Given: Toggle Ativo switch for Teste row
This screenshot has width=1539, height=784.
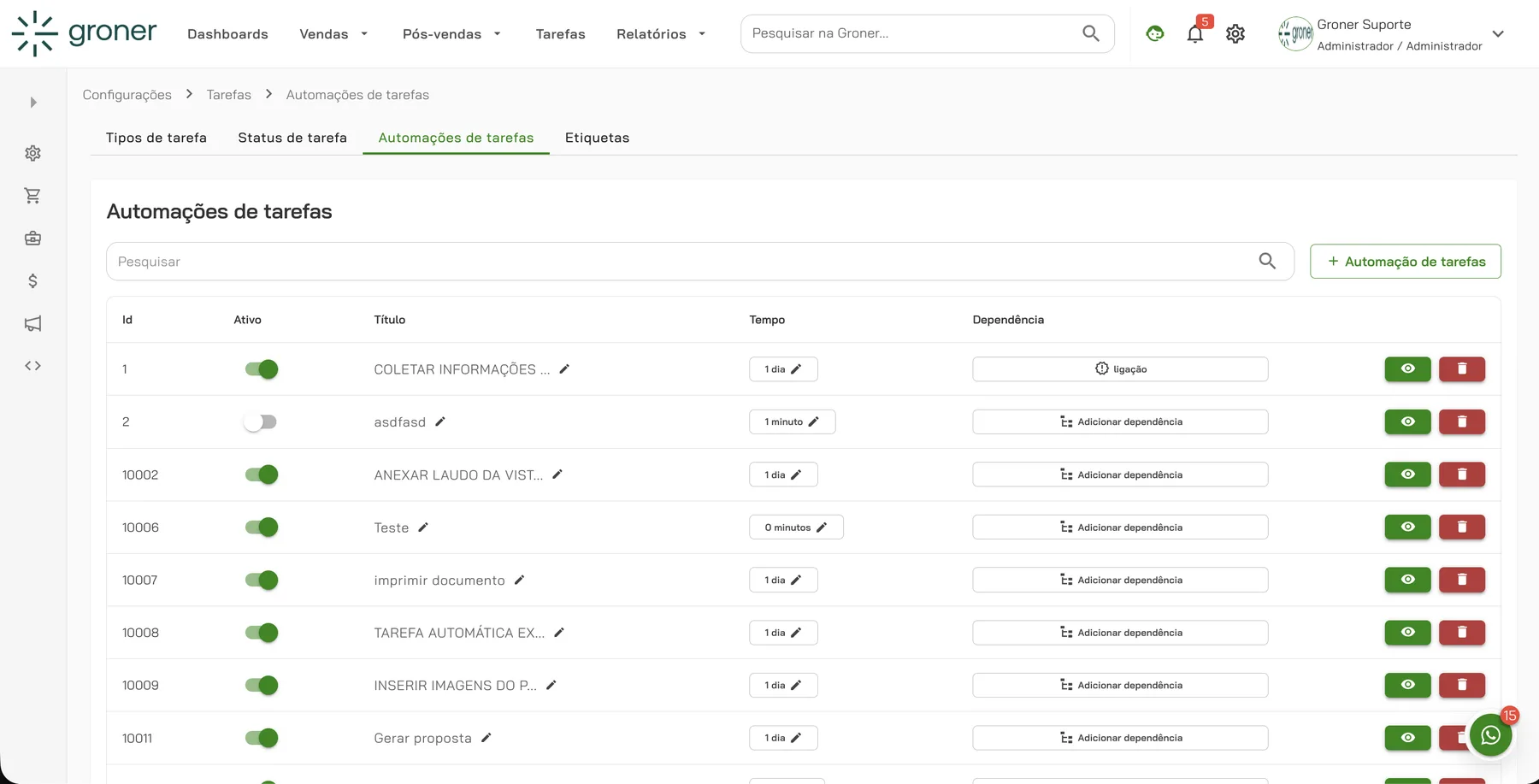Looking at the screenshot, I should coord(262,528).
